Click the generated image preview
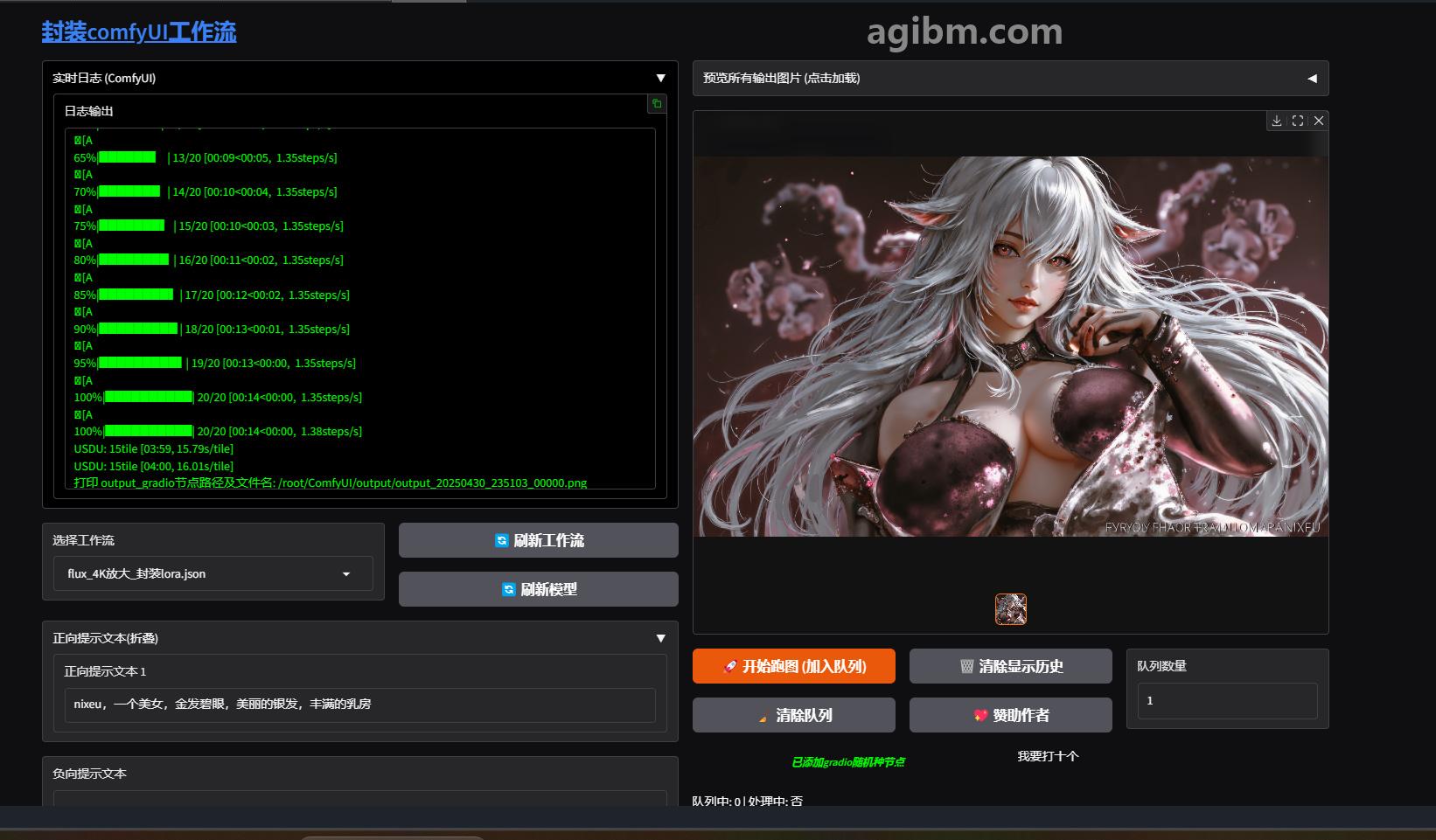 [x=1011, y=346]
